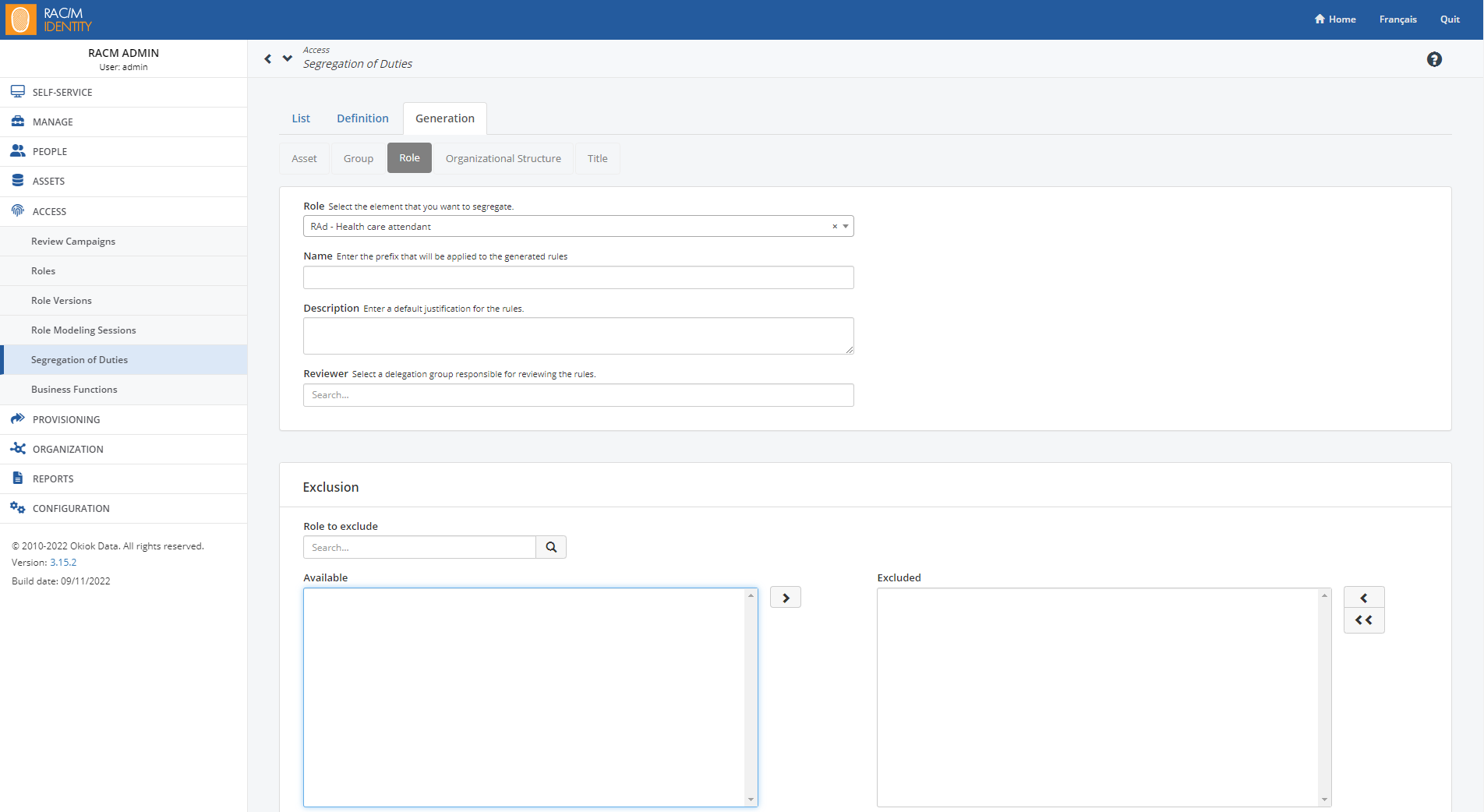Expand ASSETS menu
This screenshot has width=1484, height=812.
point(124,181)
